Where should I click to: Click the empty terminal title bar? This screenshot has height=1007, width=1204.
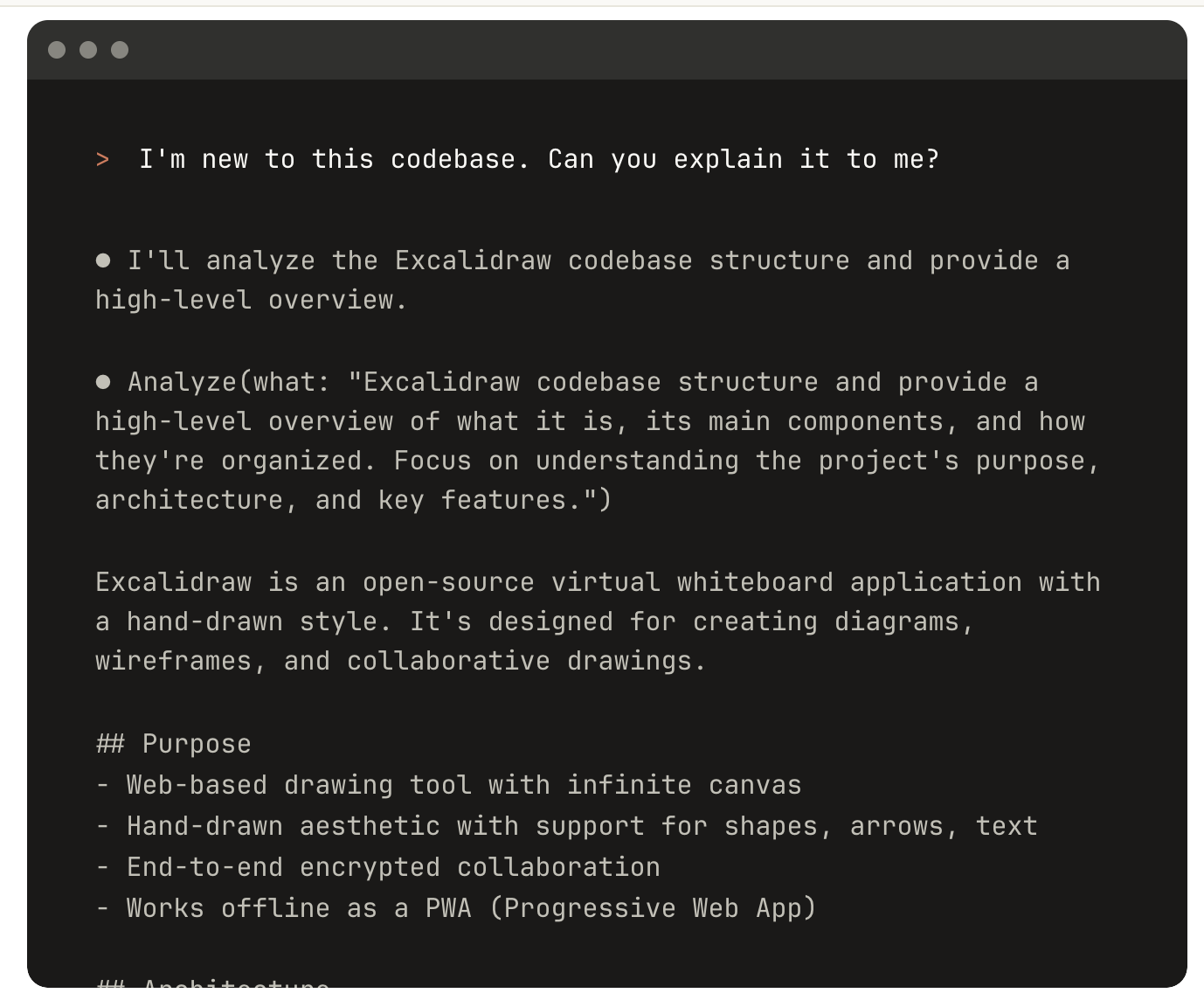(x=612, y=50)
